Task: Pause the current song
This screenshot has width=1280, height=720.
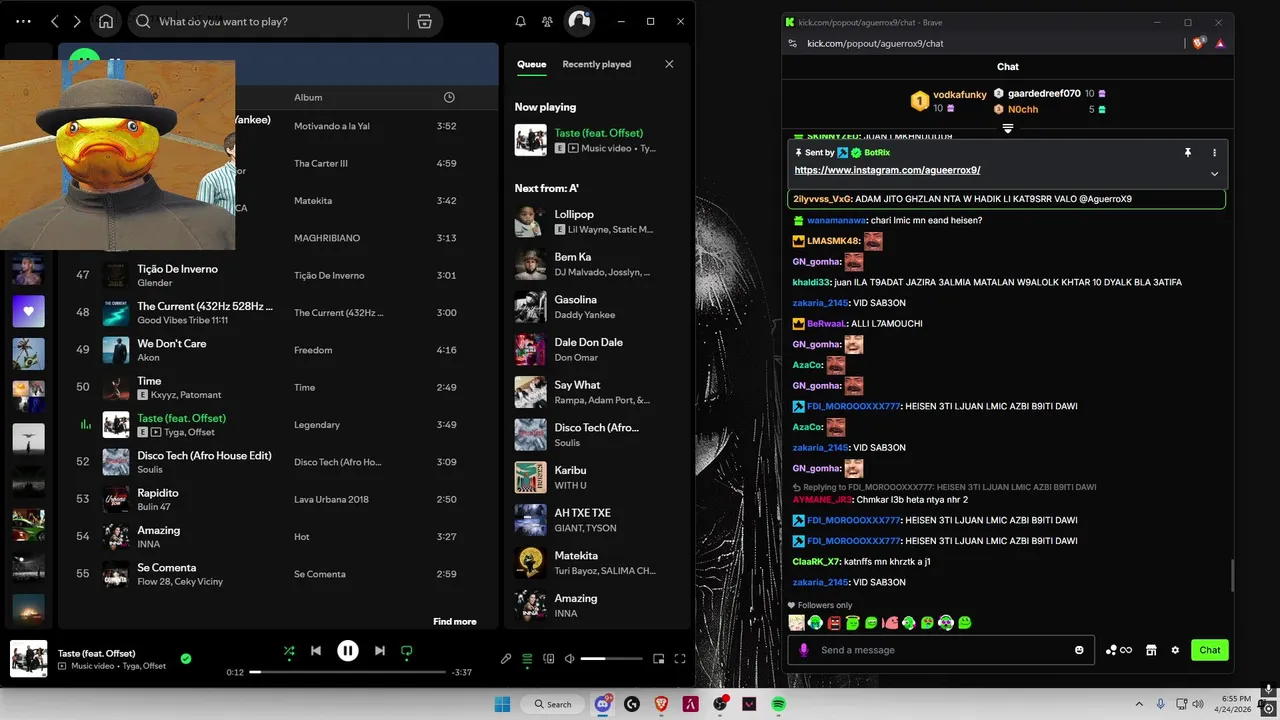Action: point(348,651)
